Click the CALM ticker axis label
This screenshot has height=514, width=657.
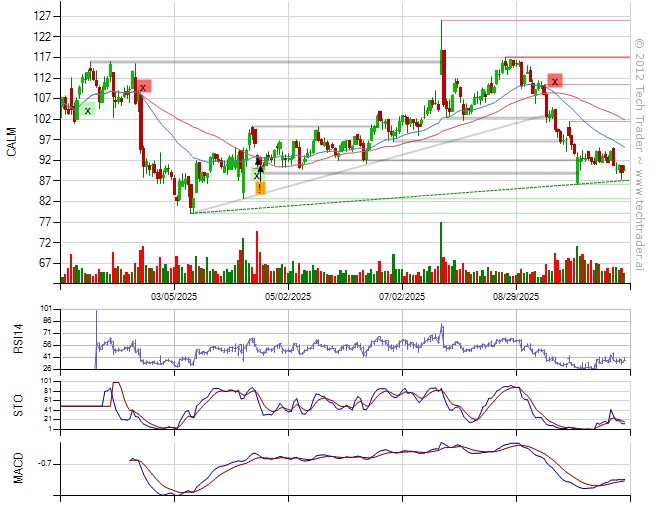click(12, 142)
